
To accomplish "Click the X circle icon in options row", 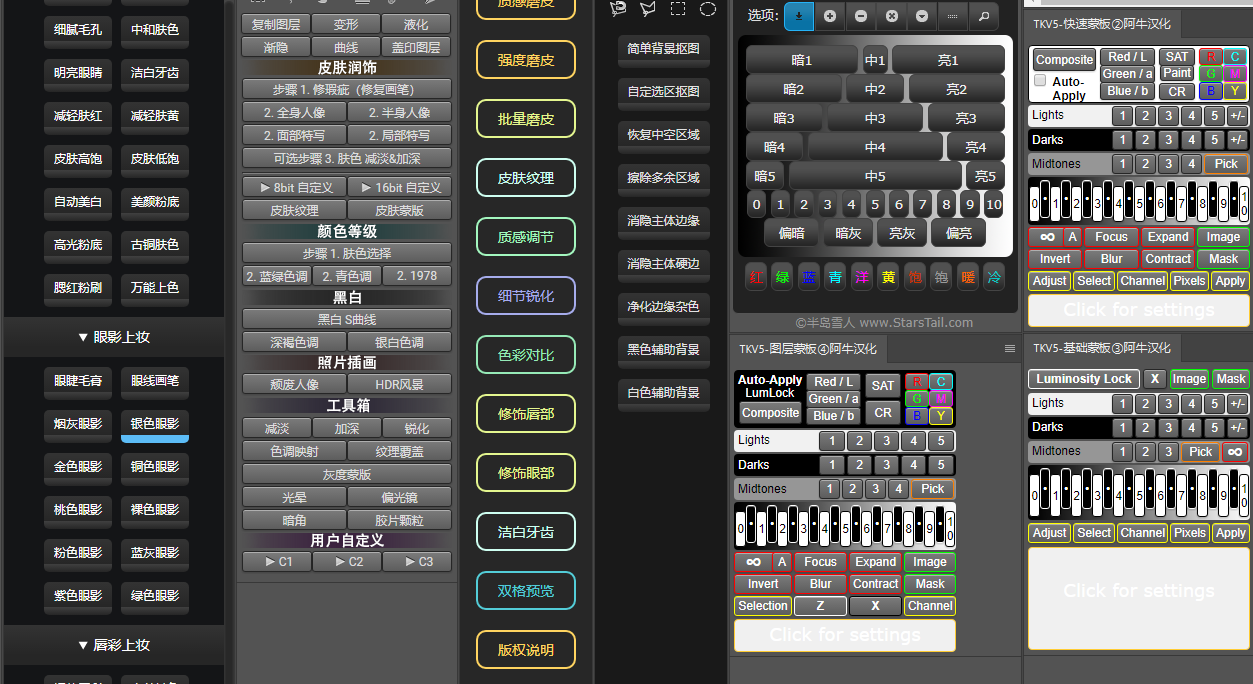I will tap(891, 16).
